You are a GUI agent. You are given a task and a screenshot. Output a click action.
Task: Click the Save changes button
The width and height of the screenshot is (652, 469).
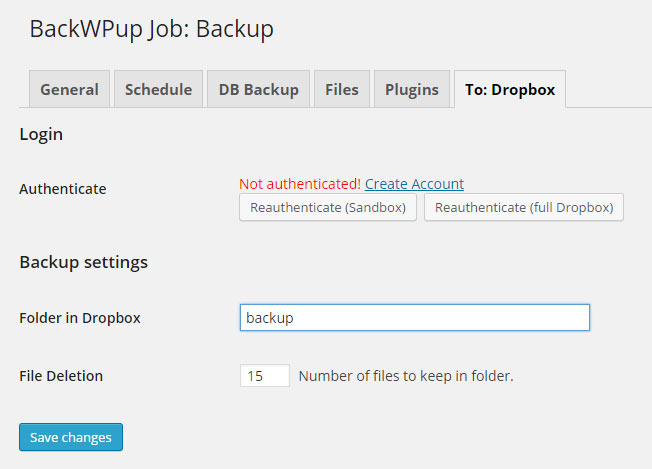pyautogui.click(x=71, y=437)
